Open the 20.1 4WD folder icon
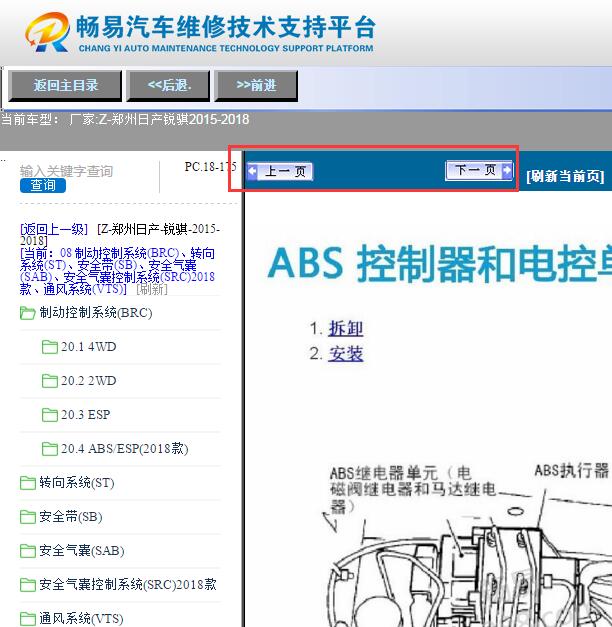Viewport: 612px width, 627px height. [50, 347]
